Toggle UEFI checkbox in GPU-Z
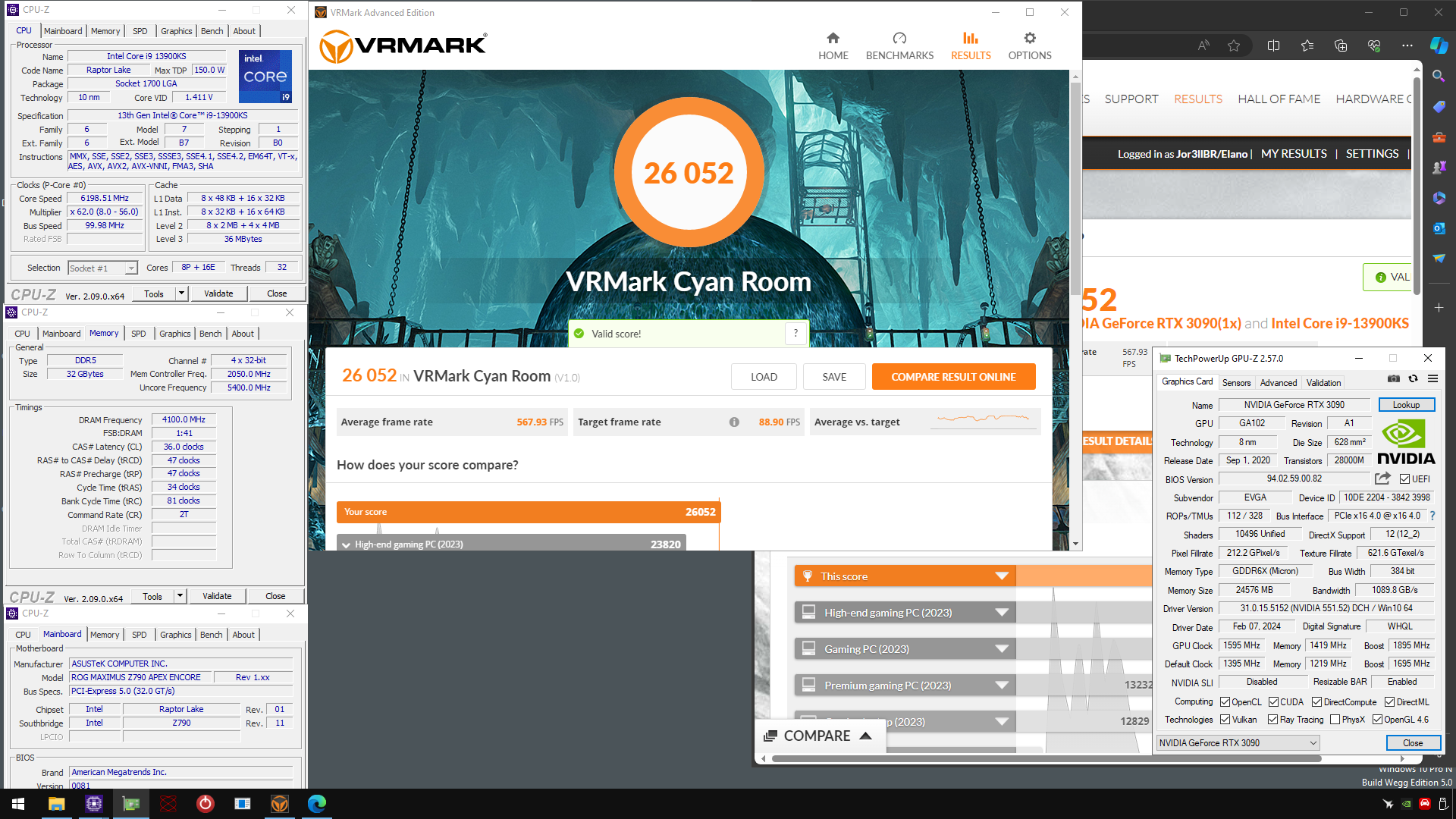The height and width of the screenshot is (819, 1456). pos(1404,479)
